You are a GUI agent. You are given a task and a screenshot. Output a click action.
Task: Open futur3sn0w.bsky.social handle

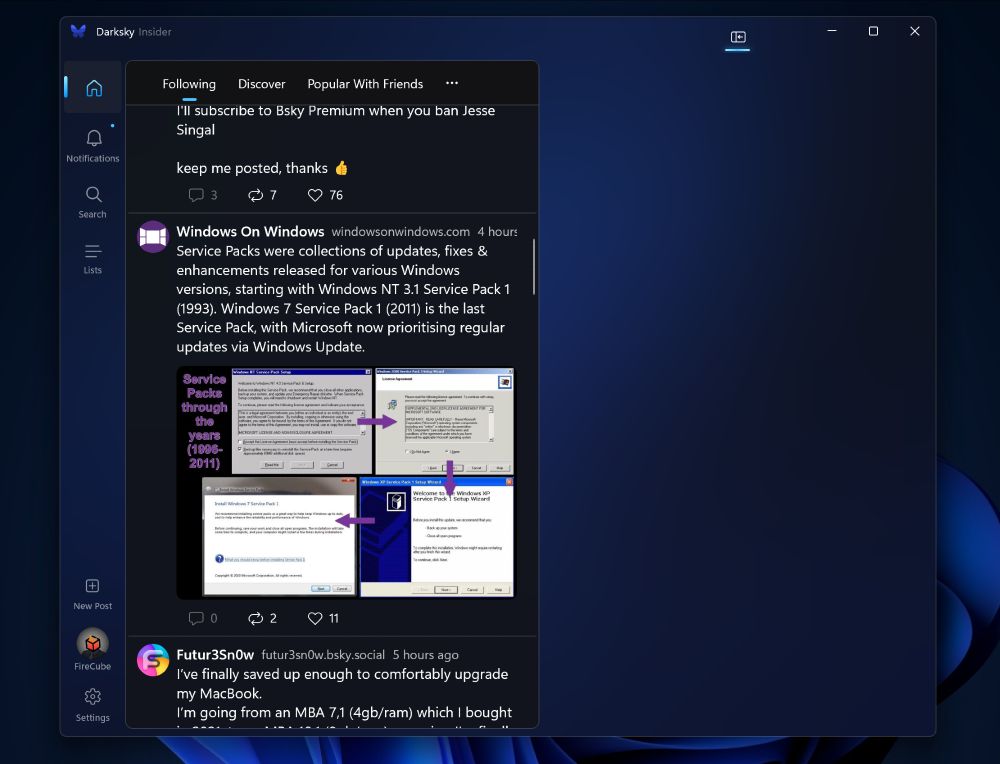323,655
